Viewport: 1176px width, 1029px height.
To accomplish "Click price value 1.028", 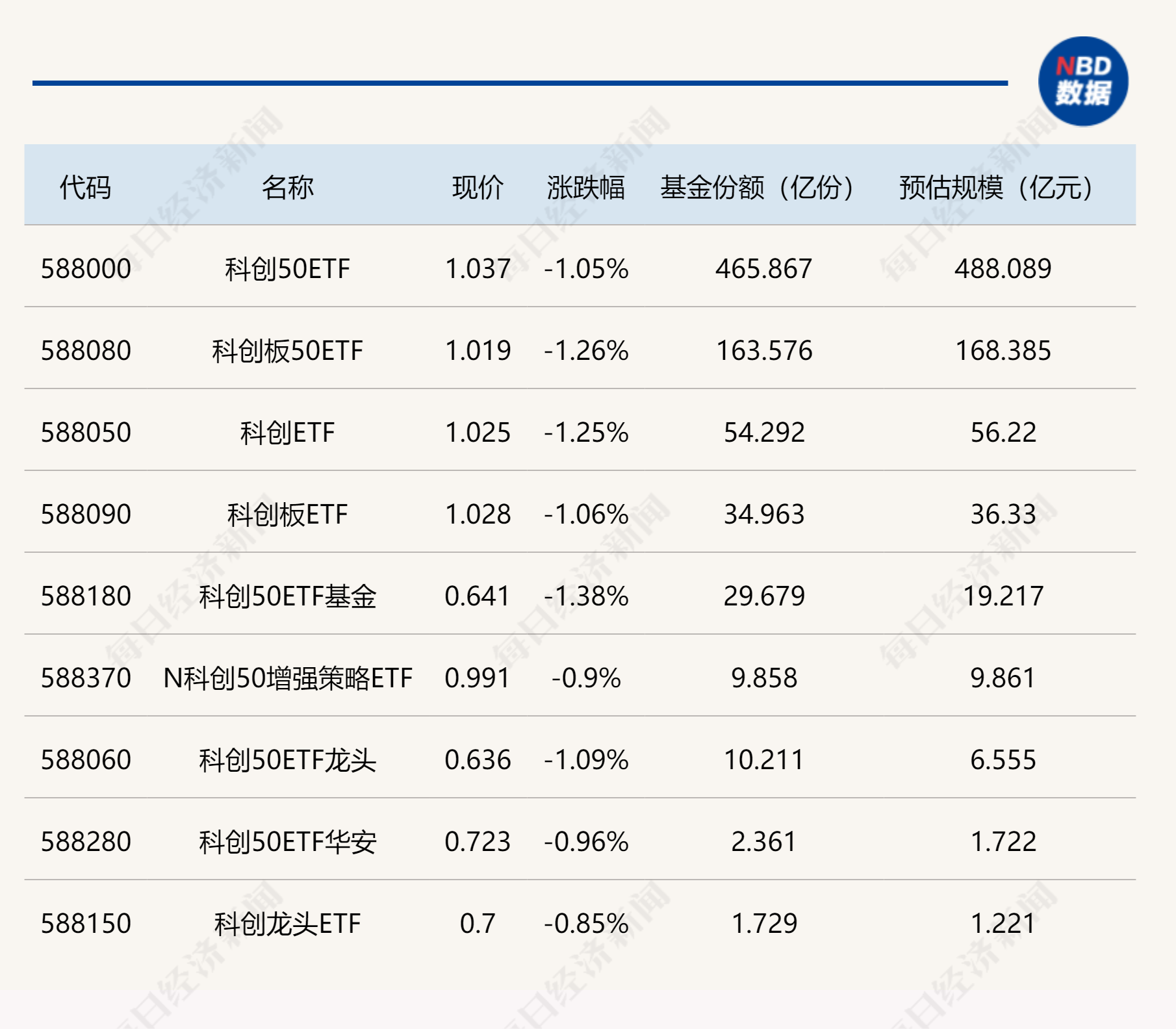I will (478, 514).
